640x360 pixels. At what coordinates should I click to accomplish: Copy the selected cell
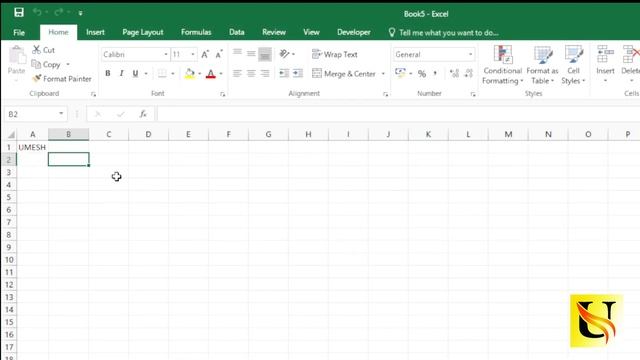coord(46,64)
